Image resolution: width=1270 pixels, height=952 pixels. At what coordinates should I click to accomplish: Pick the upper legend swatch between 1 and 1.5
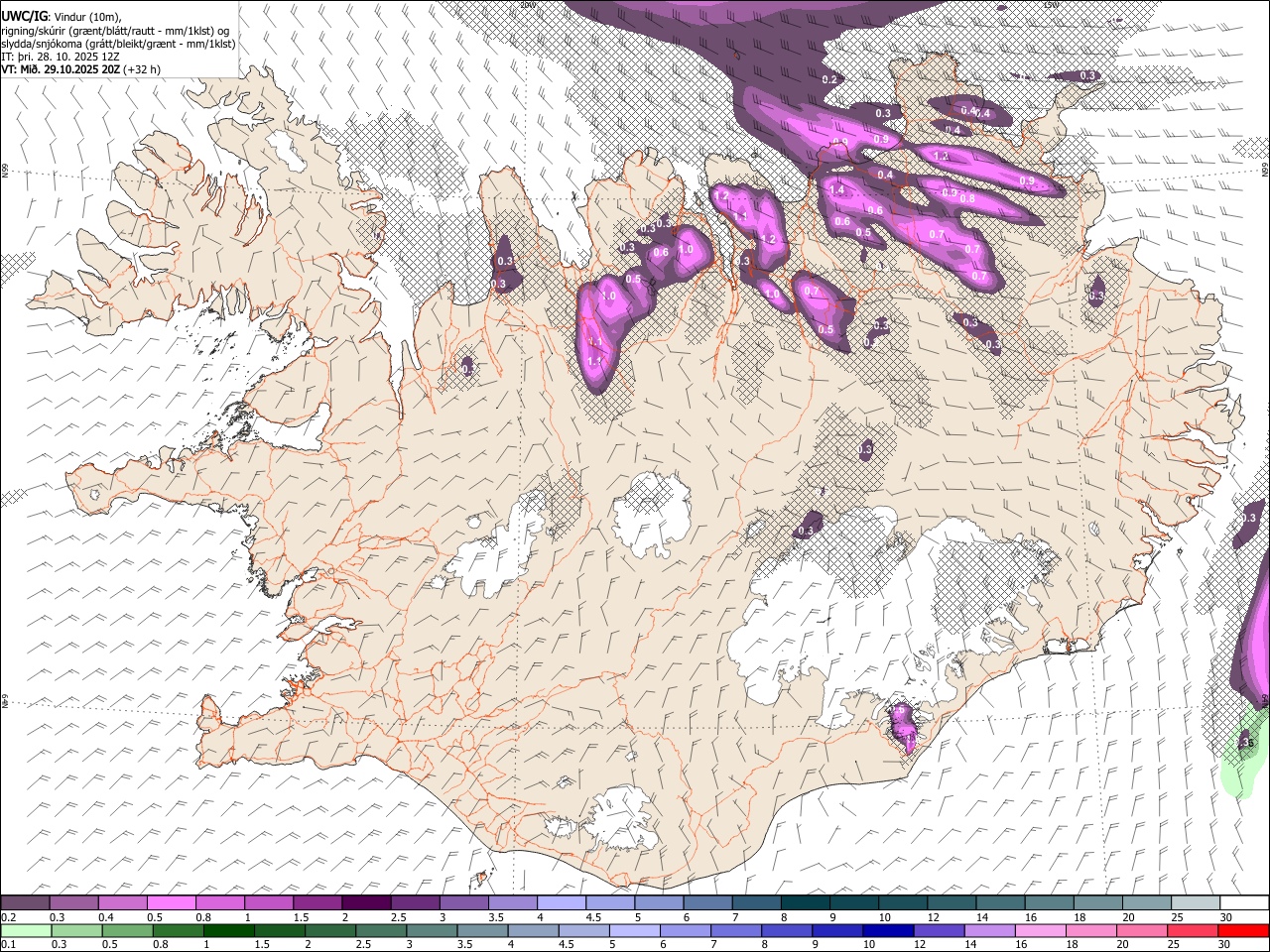pyautogui.click(x=269, y=903)
